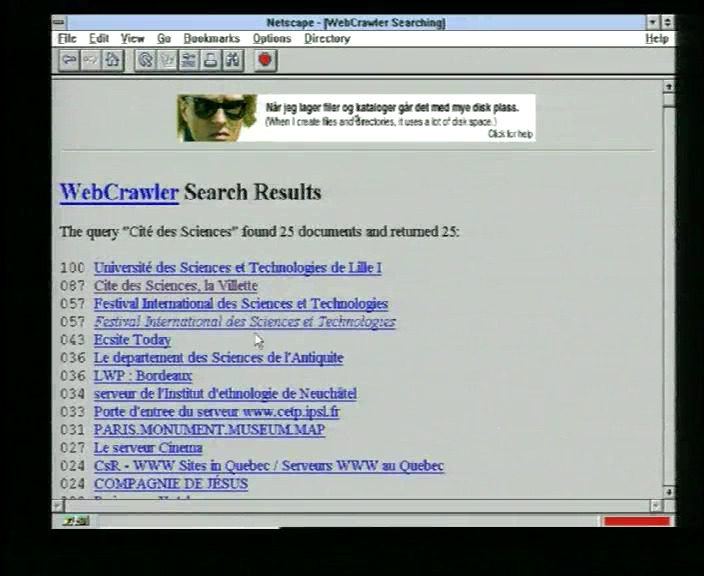Click the relevance score 087
The width and height of the screenshot is (704, 576).
pyautogui.click(x=72, y=286)
